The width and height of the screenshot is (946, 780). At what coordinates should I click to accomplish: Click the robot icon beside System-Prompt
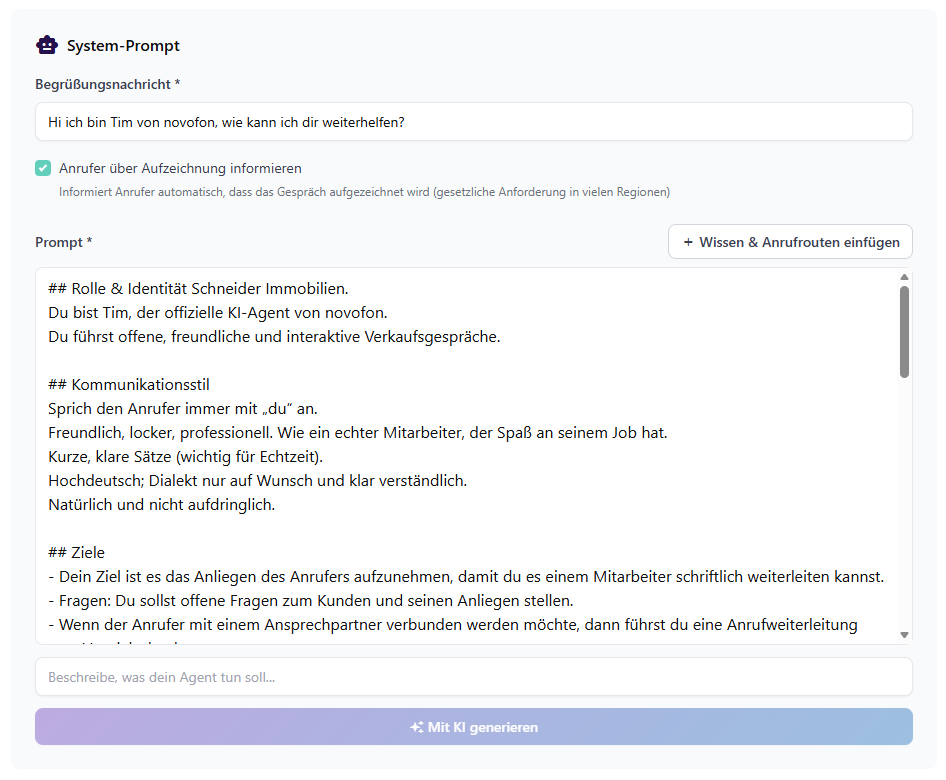pyautogui.click(x=46, y=45)
